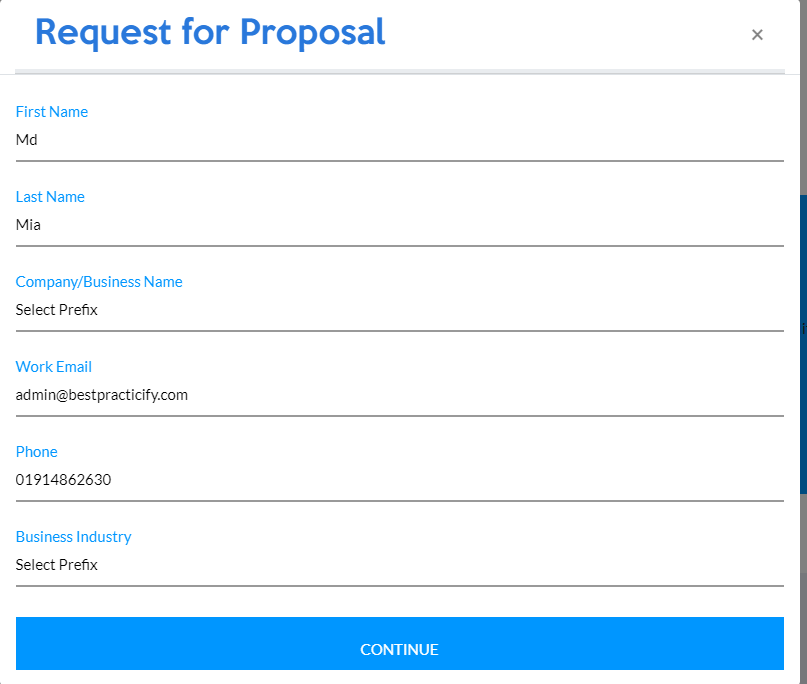Close the Request for Proposal dialog
The image size is (807, 684).
(757, 35)
